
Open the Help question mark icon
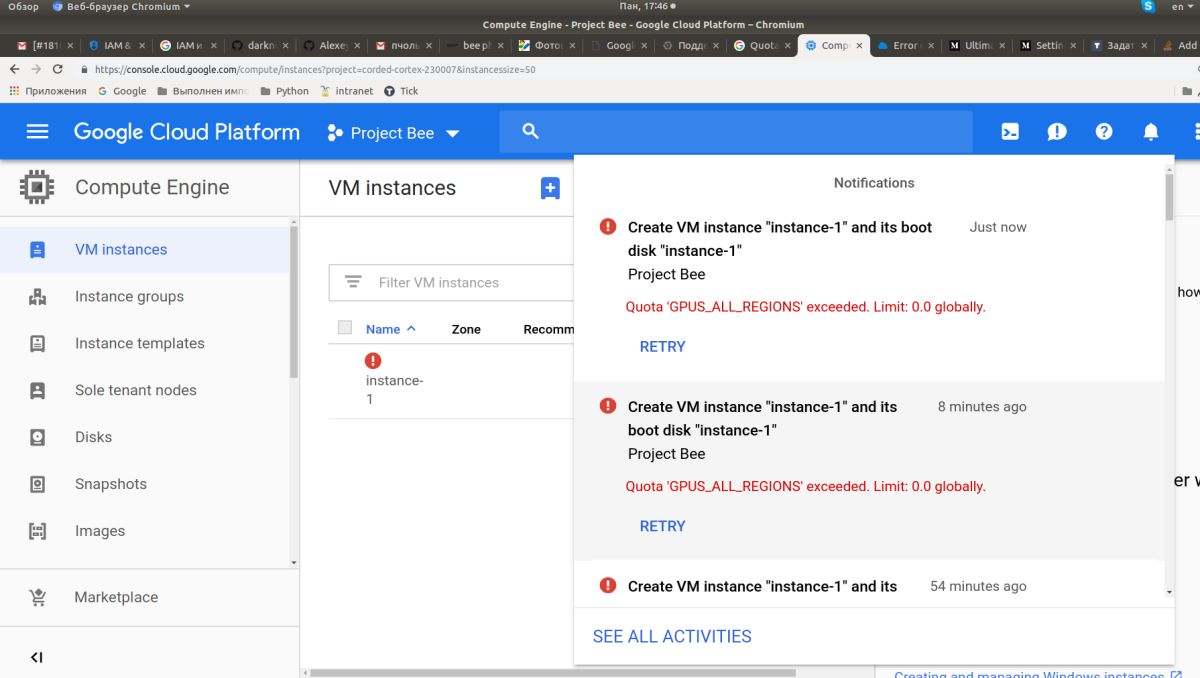point(1104,132)
